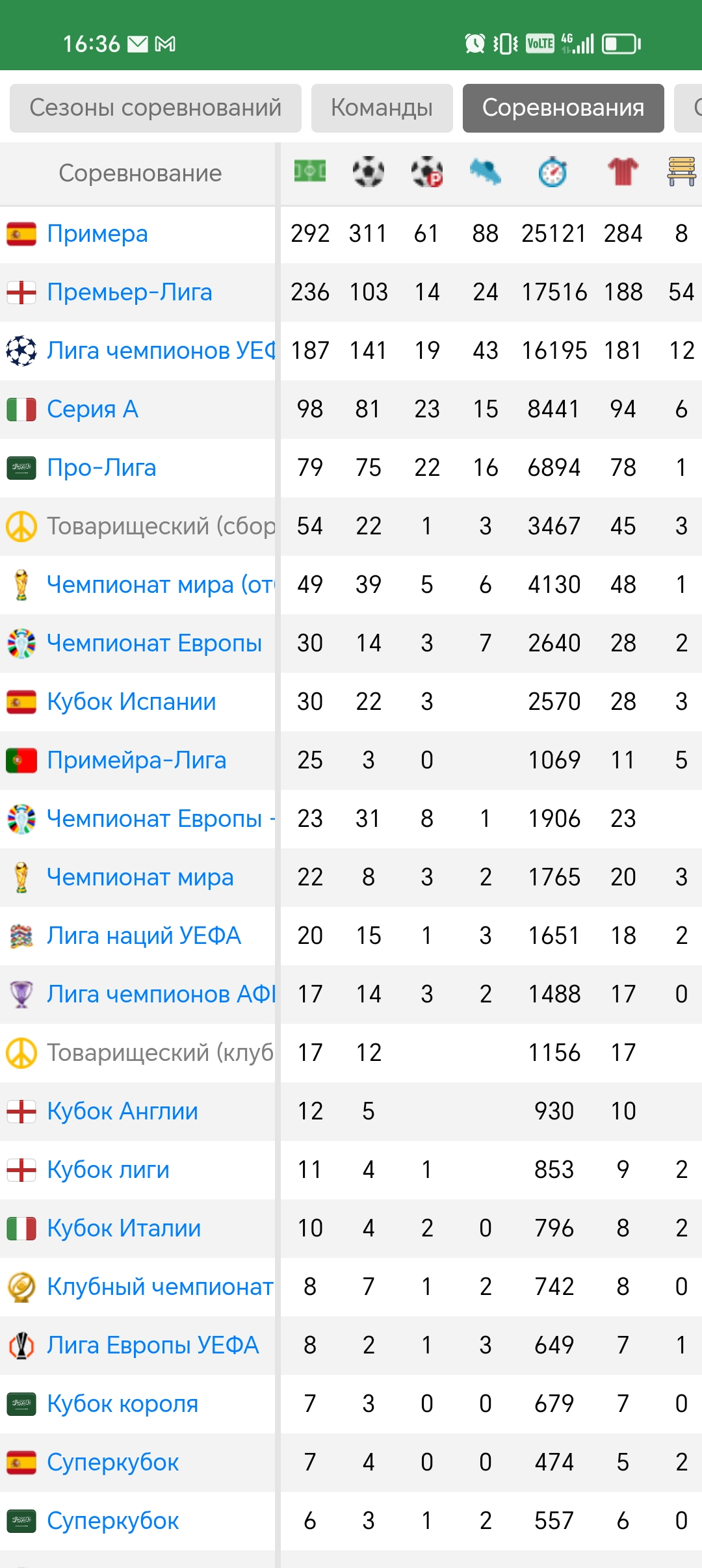Tap the Spain flag next to Примера

21,234
